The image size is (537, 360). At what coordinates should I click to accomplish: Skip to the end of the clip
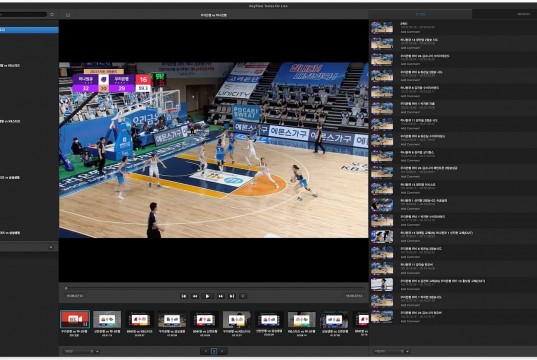coord(232,296)
